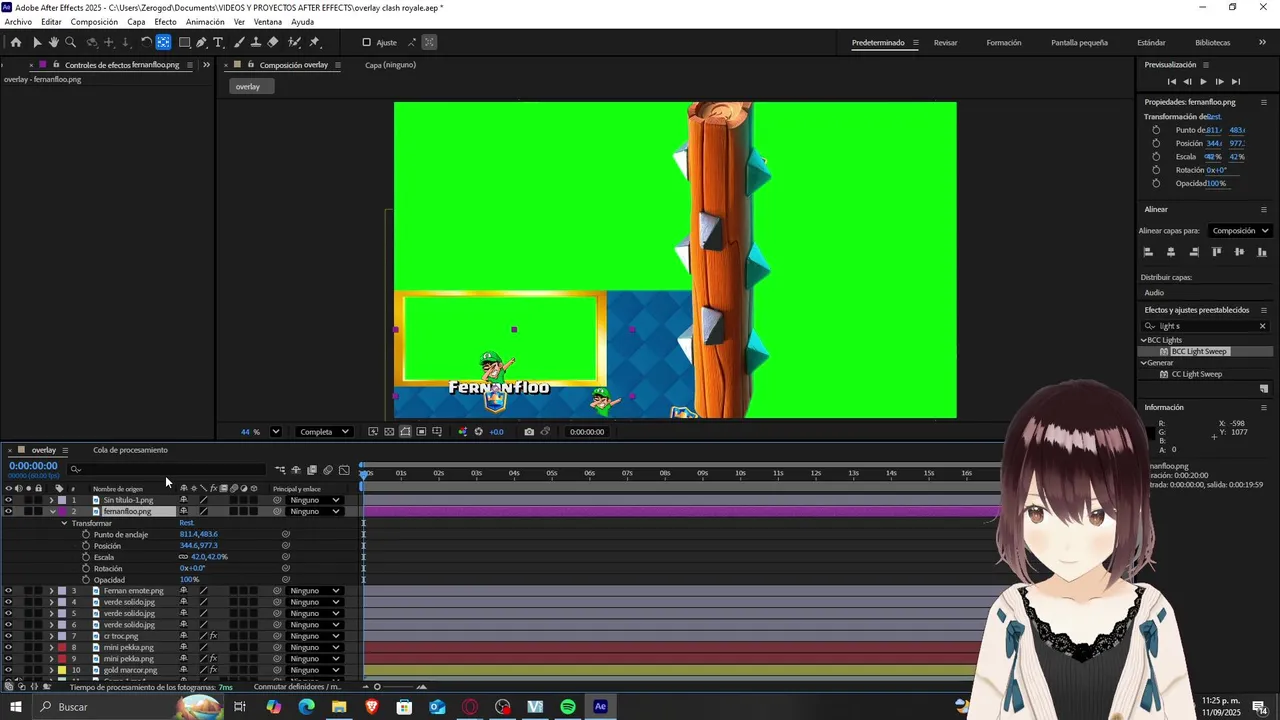Screen dimensions: 1280x720
Task: Select the Selection arrow tool
Action: tap(36, 42)
